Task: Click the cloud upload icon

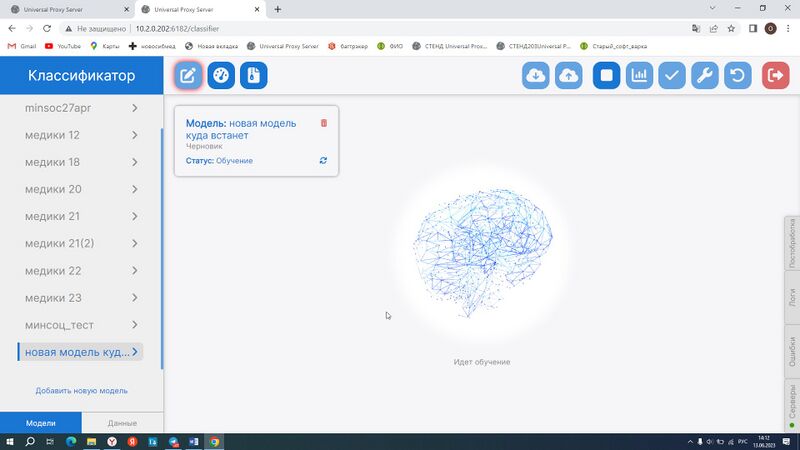Action: tap(568, 76)
